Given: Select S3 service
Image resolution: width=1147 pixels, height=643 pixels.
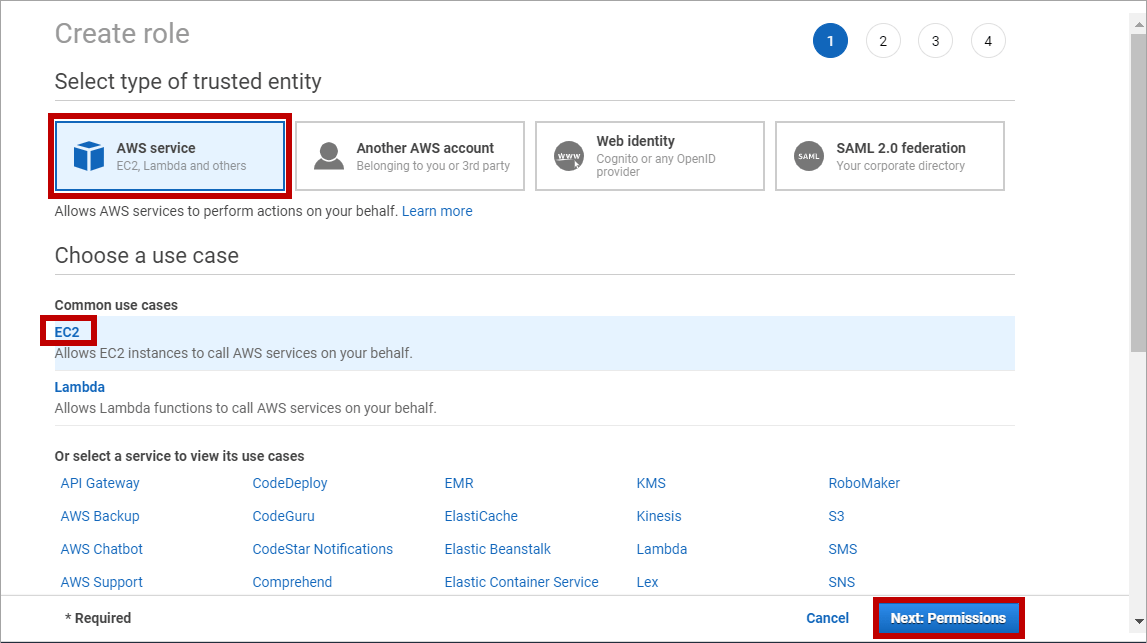Looking at the screenshot, I should 836,516.
